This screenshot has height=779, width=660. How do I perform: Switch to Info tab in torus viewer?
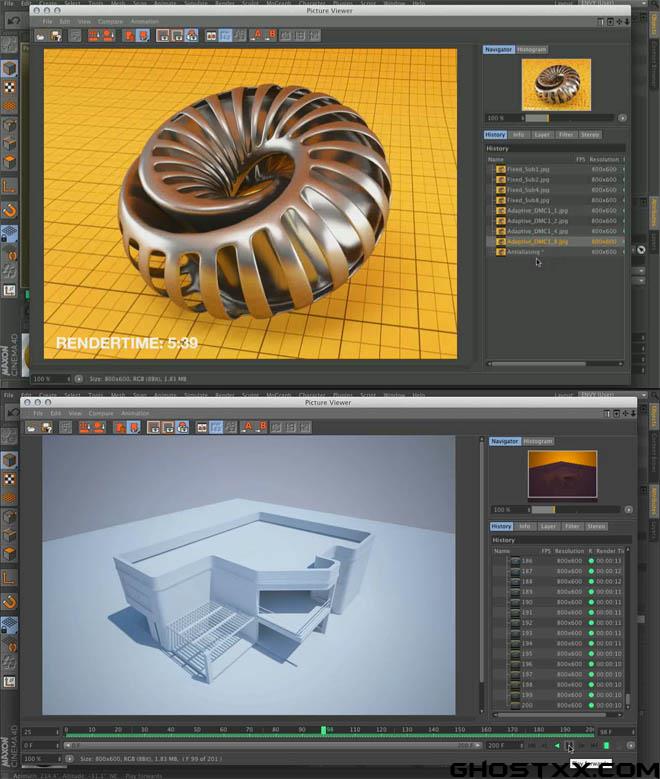click(518, 135)
